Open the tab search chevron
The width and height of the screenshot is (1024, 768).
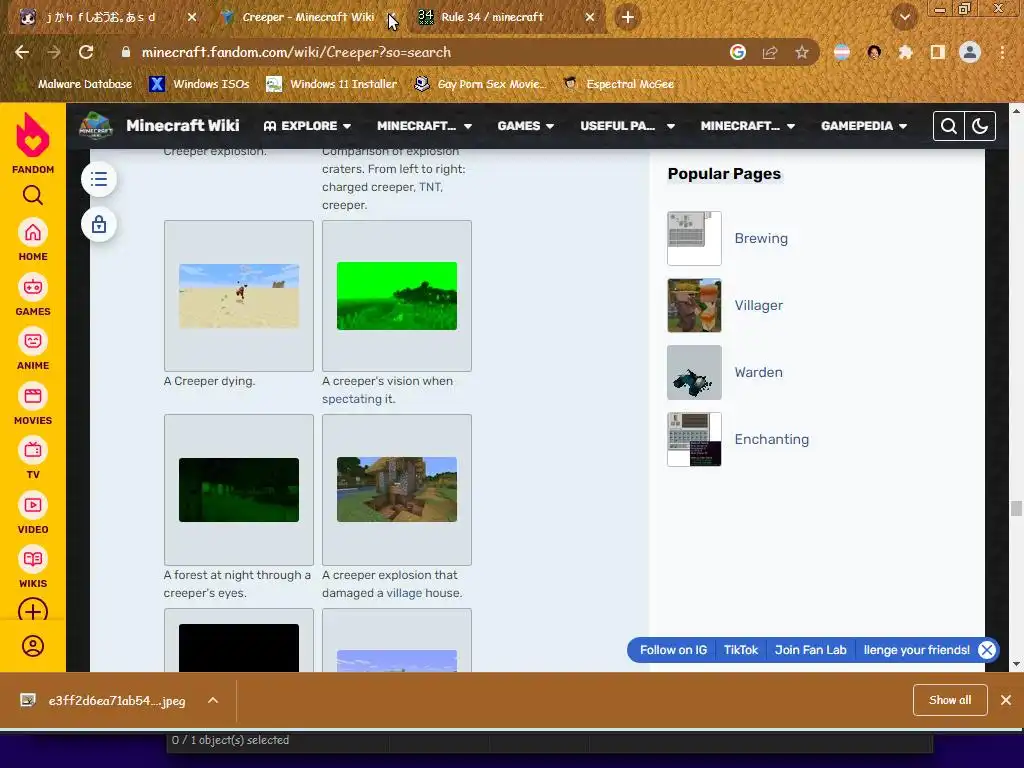904,18
